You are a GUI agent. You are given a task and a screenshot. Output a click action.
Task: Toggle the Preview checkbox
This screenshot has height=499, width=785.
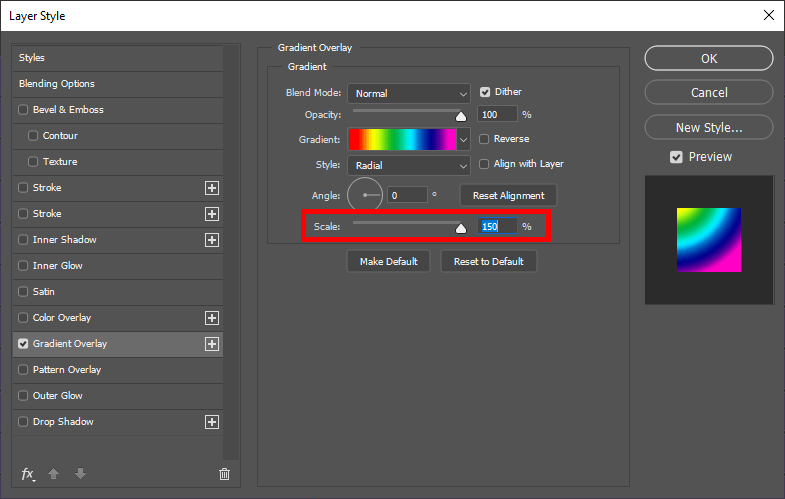(x=676, y=157)
